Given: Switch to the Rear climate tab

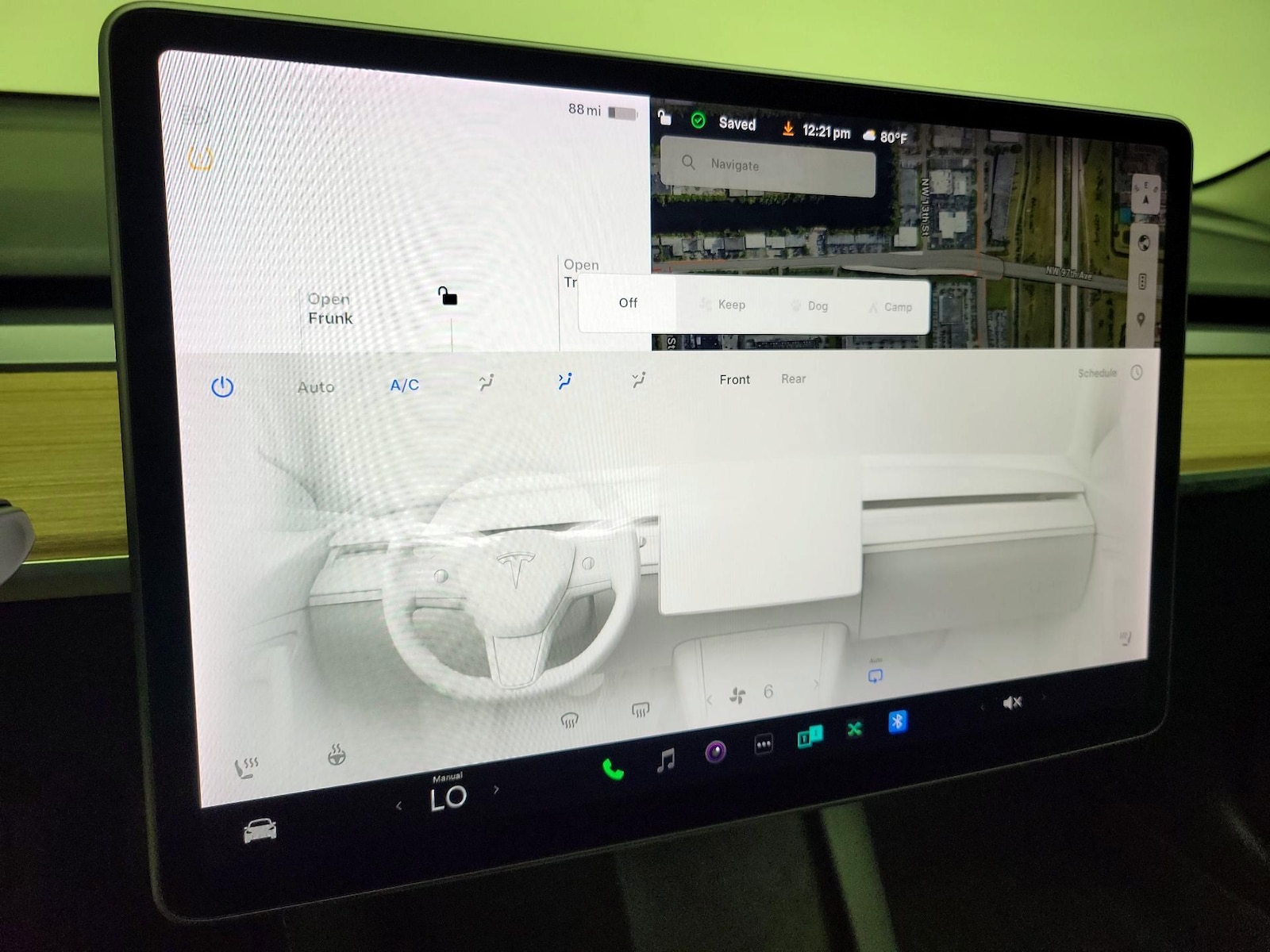Looking at the screenshot, I should [x=793, y=379].
